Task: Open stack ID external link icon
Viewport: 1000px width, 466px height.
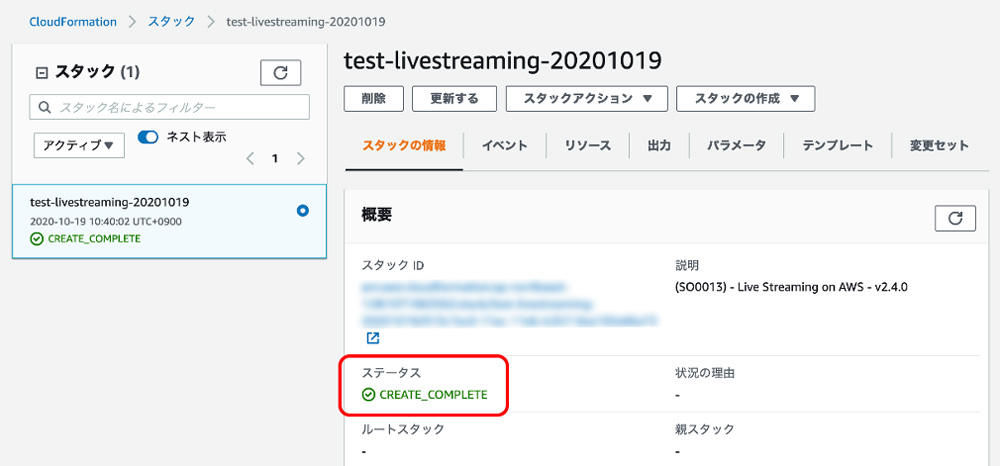Action: pyautogui.click(x=372, y=338)
